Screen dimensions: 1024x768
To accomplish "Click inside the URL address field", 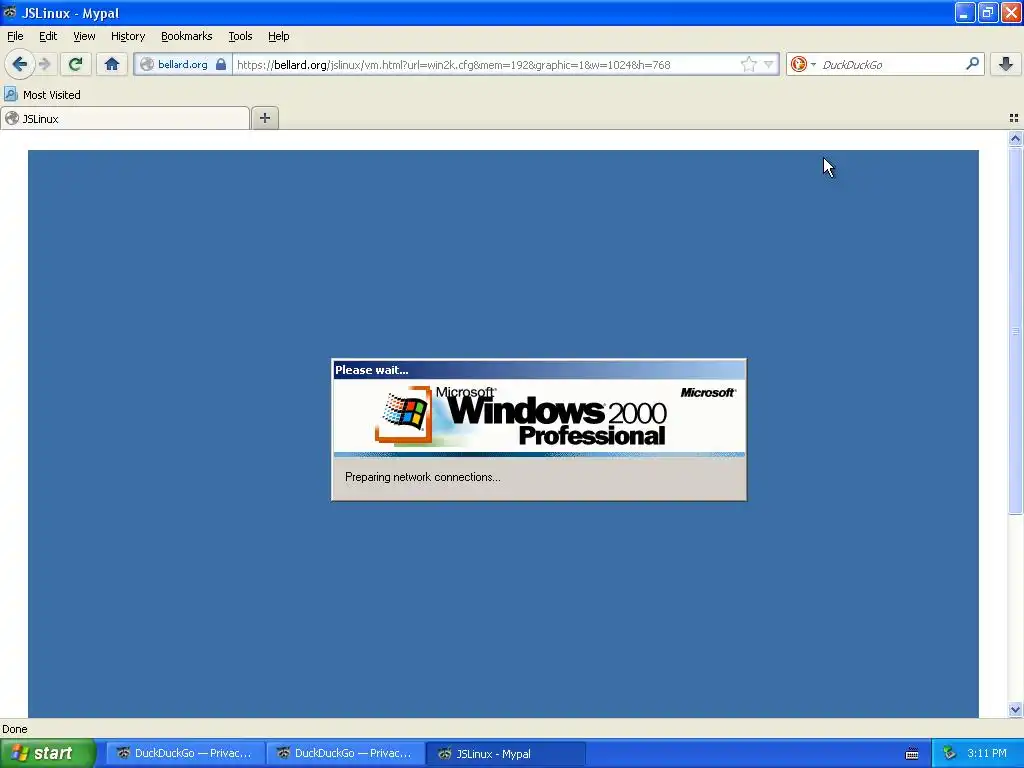I will tap(486, 65).
